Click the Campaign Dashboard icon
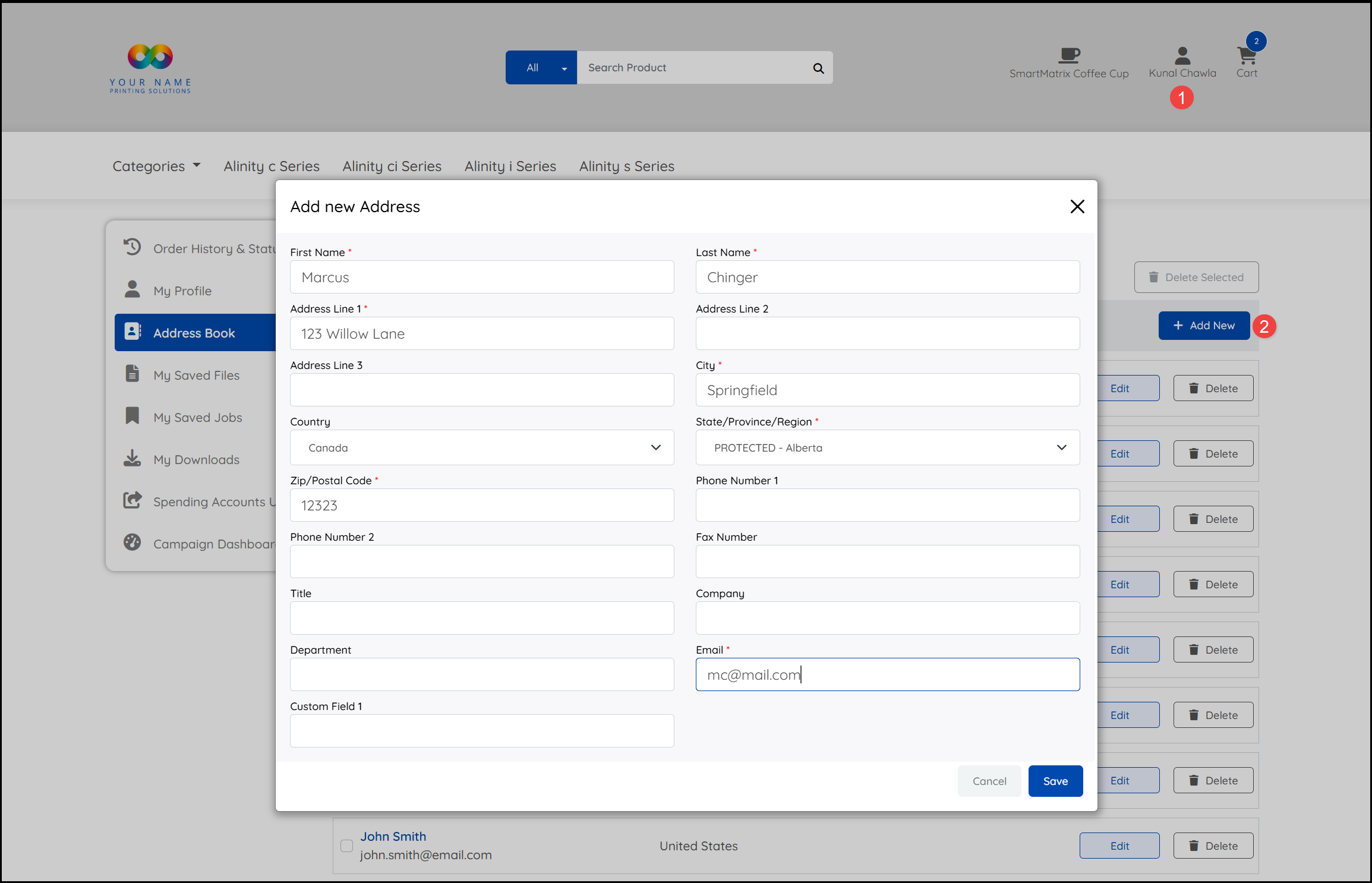 [132, 543]
